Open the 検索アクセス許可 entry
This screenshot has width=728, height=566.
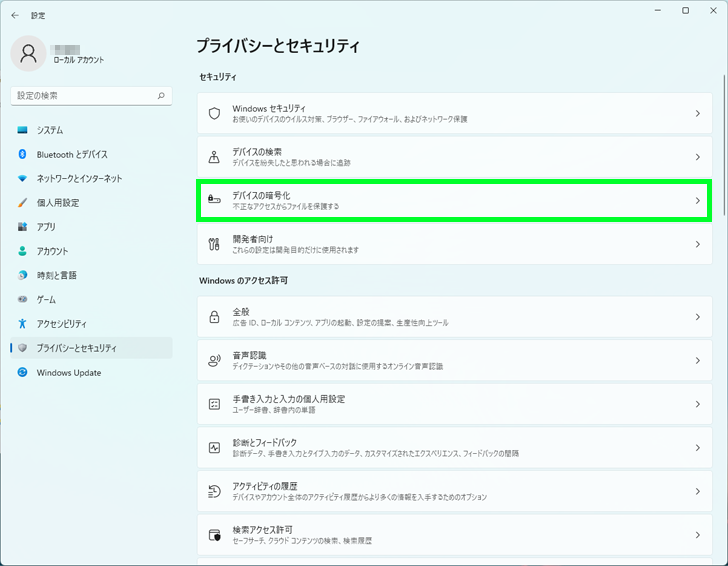click(x=455, y=535)
